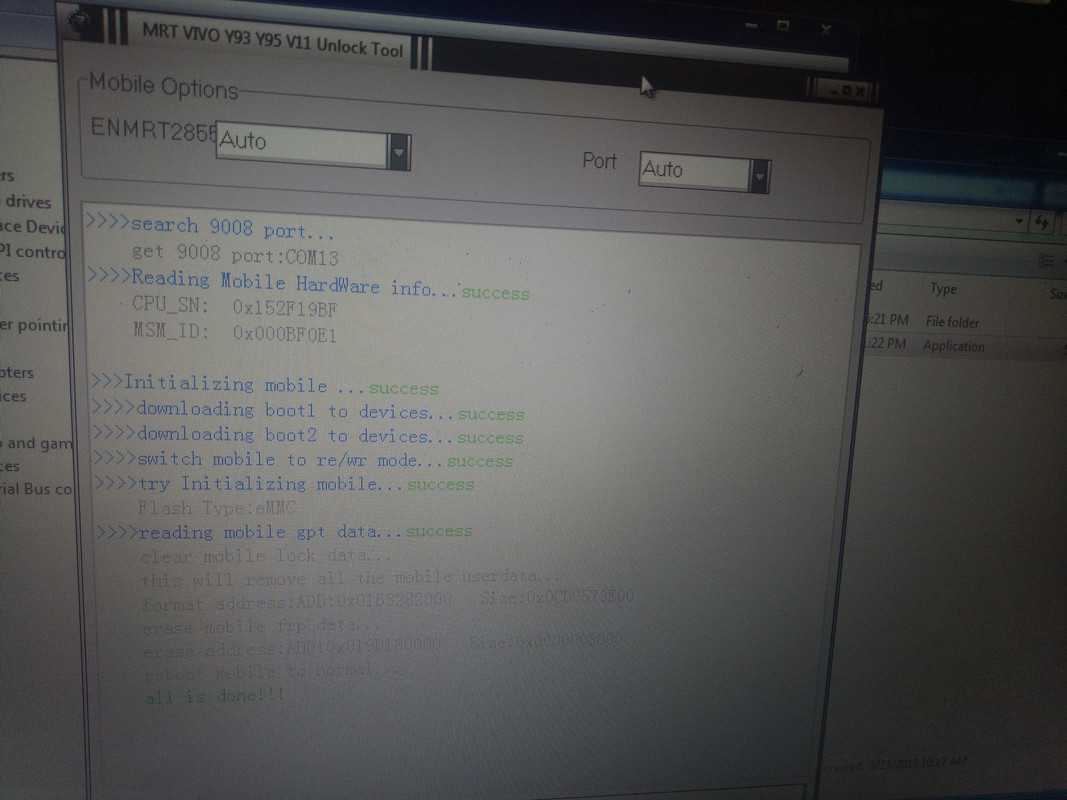1067x800 pixels.
Task: Close the MRT VIVO Unlock Tool window
Action: (825, 29)
